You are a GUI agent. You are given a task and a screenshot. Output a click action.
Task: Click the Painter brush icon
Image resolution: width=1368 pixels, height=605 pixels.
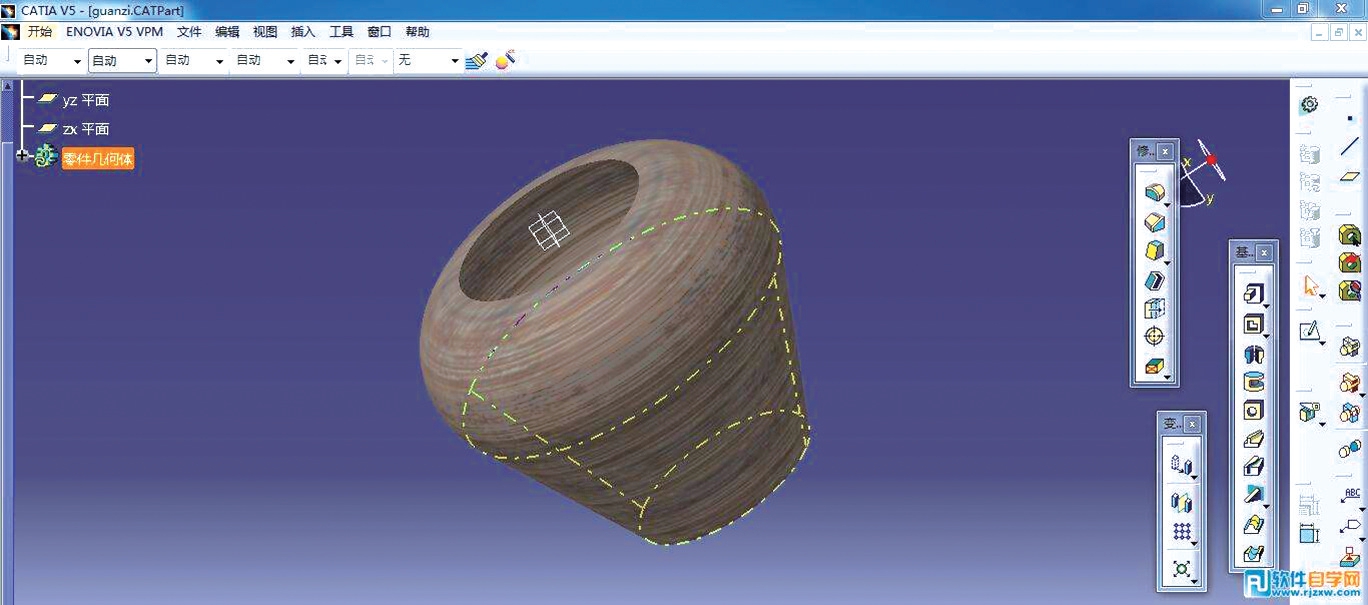[x=477, y=60]
